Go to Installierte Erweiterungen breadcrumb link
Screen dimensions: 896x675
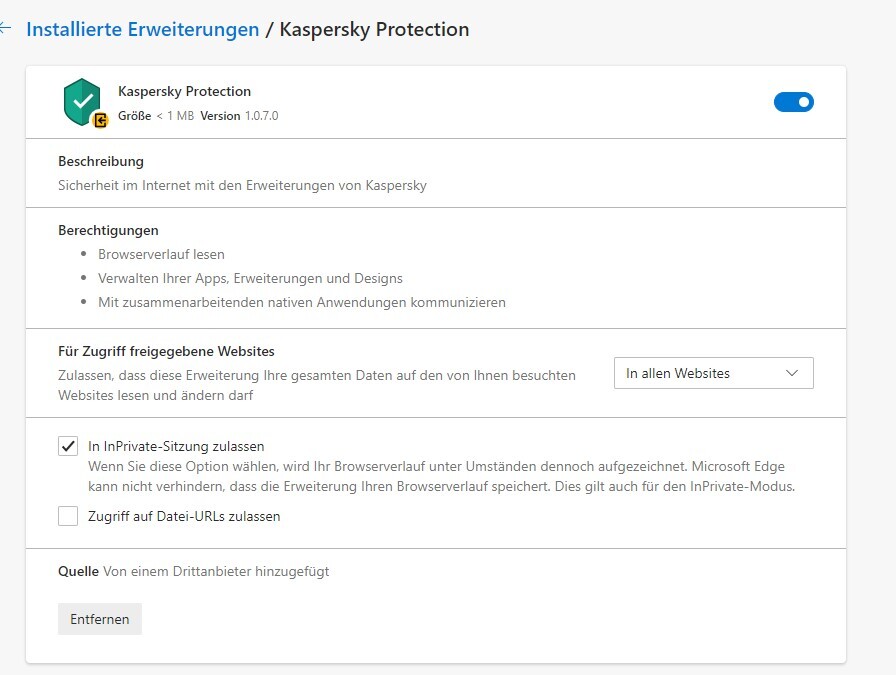click(x=143, y=29)
